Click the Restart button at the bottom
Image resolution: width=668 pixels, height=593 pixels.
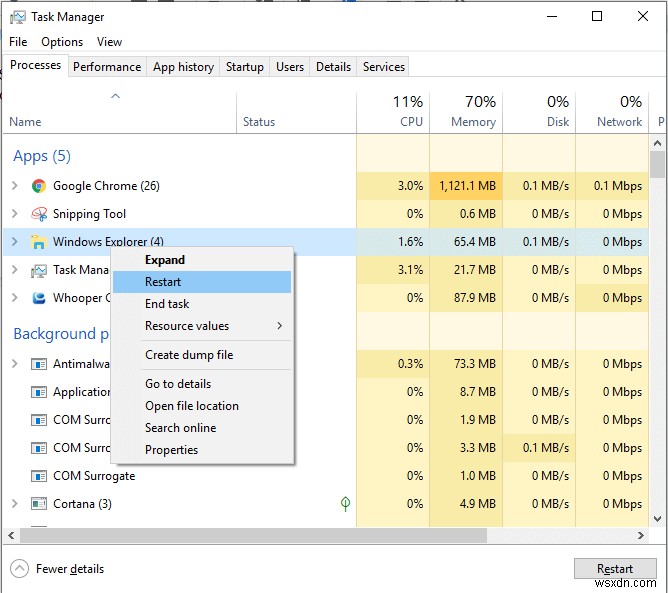click(615, 569)
